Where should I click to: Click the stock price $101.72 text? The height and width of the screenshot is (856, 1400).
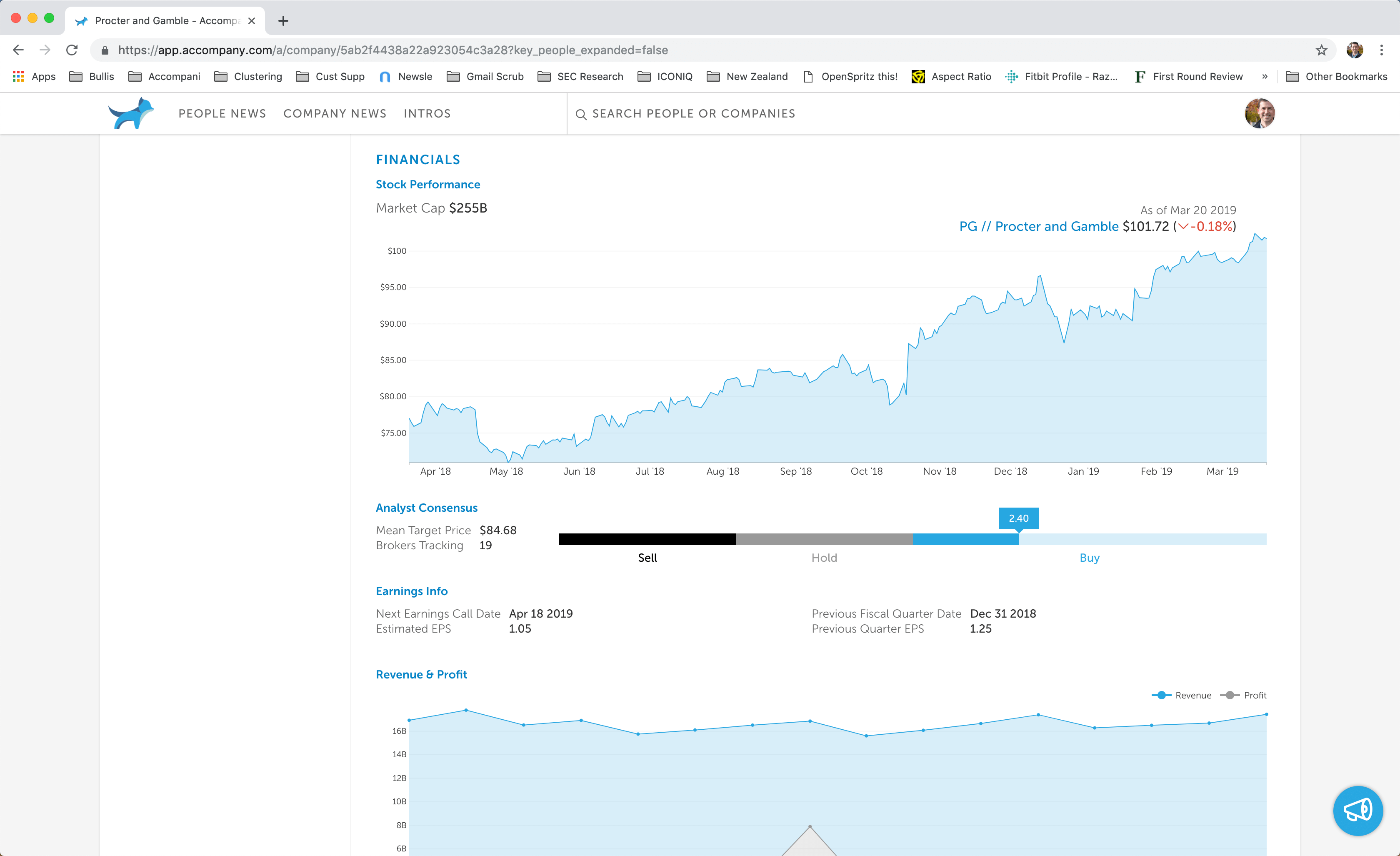1145,226
